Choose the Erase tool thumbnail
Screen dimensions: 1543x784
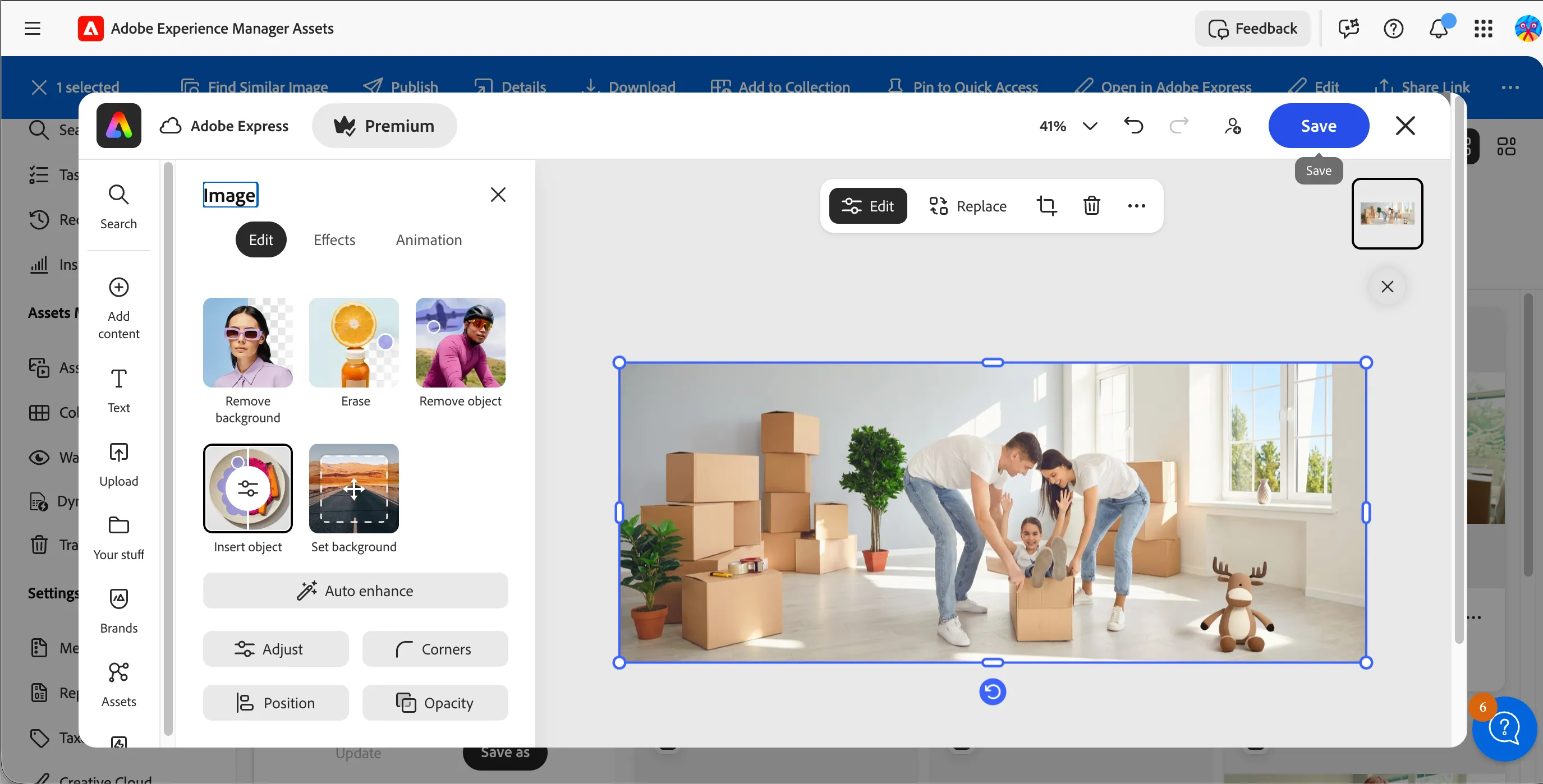[x=354, y=342]
